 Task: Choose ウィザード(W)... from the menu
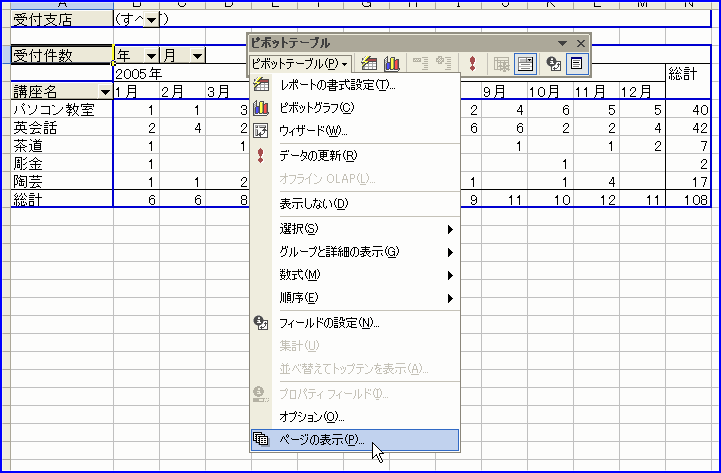coord(355,131)
